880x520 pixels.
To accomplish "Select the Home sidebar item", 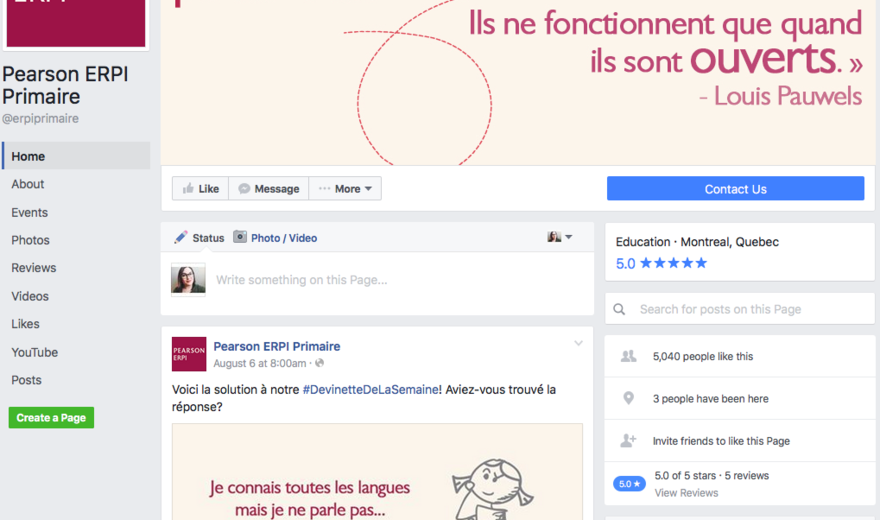I will (76, 156).
